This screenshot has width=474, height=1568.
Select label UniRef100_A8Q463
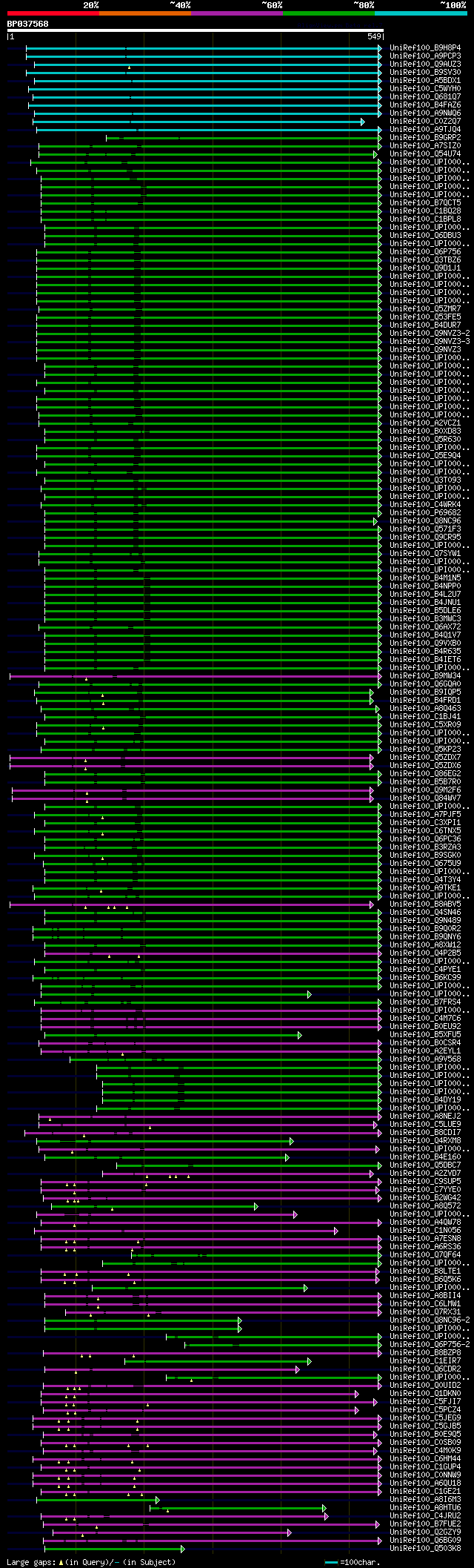(425, 709)
